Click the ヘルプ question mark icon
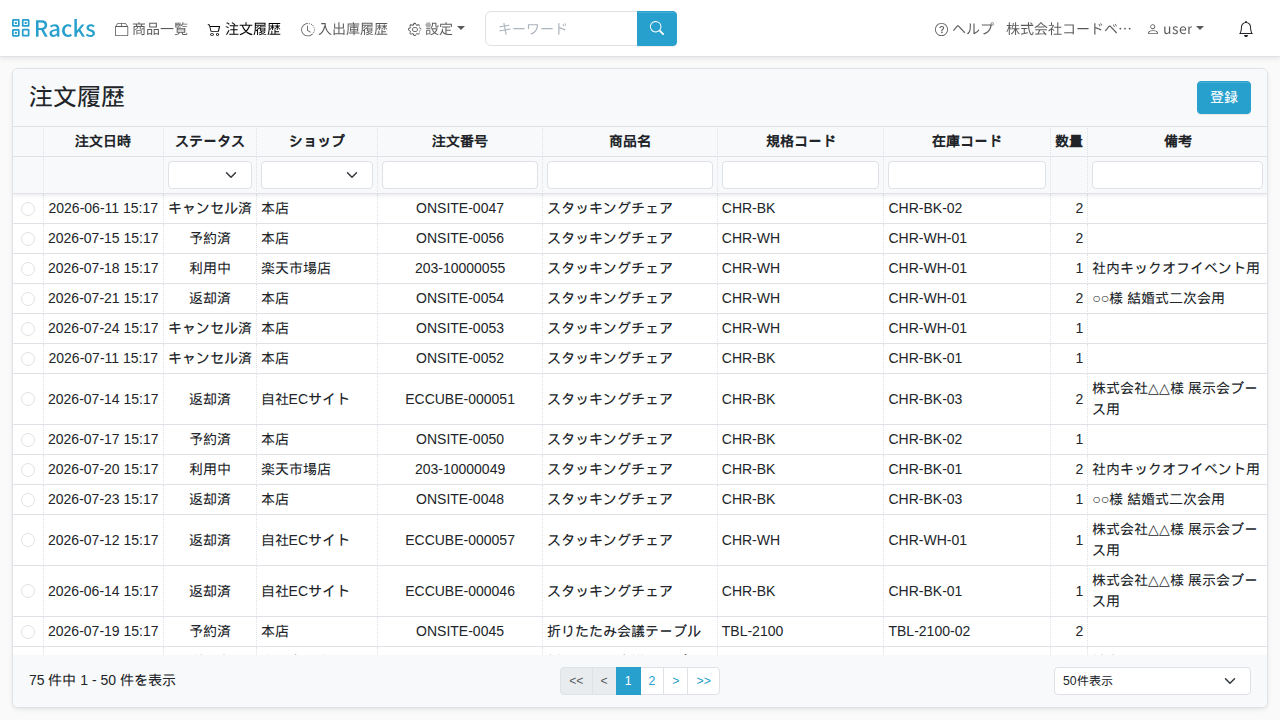The width and height of the screenshot is (1280, 720). tap(941, 30)
